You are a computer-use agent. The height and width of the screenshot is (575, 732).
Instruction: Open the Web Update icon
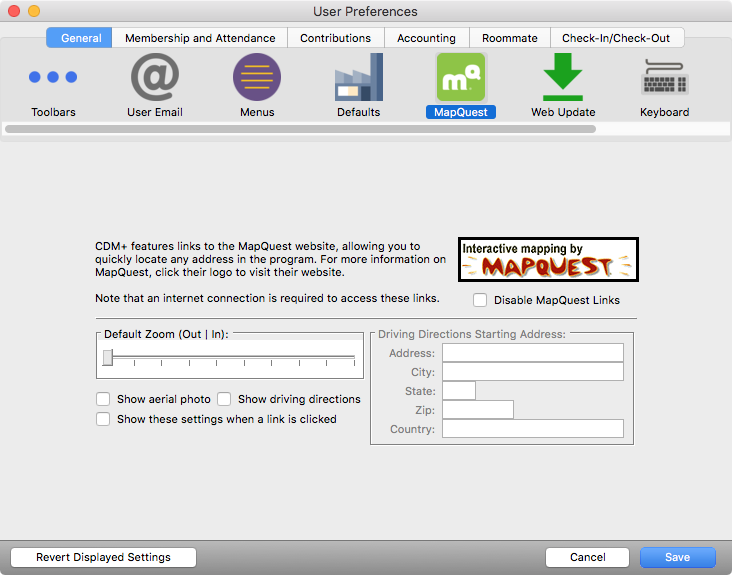pyautogui.click(x=563, y=78)
